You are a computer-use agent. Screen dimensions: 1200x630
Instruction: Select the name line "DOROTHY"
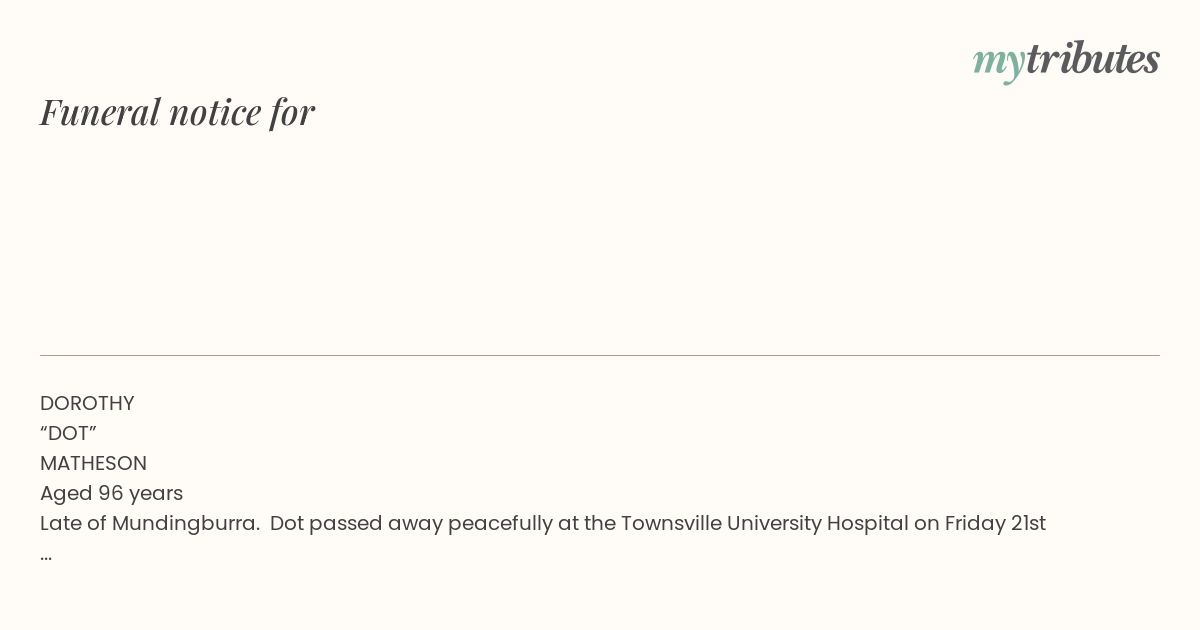[x=87, y=403]
